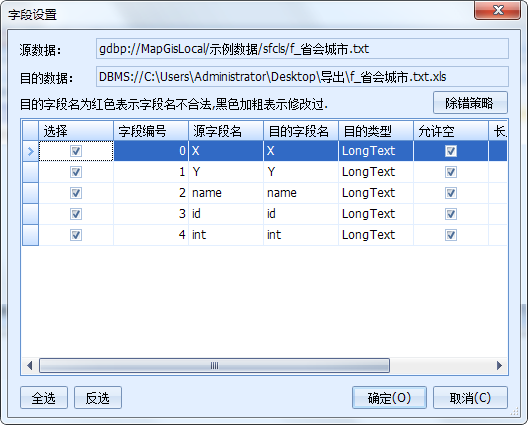The image size is (528, 427).
Task: Toggle allow-null checkbox for the int row
Action: click(x=451, y=235)
